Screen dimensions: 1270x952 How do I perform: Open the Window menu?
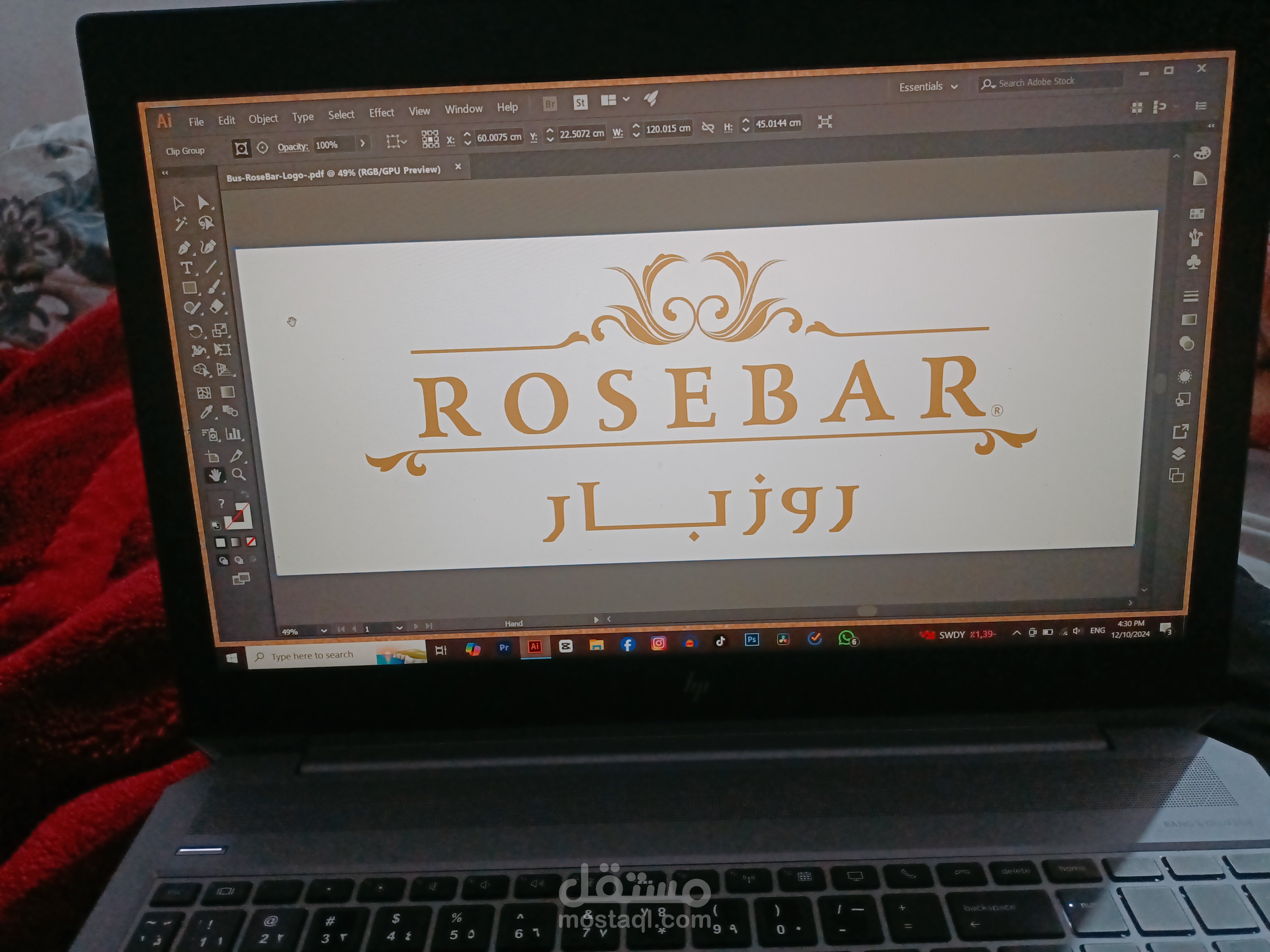(x=463, y=109)
